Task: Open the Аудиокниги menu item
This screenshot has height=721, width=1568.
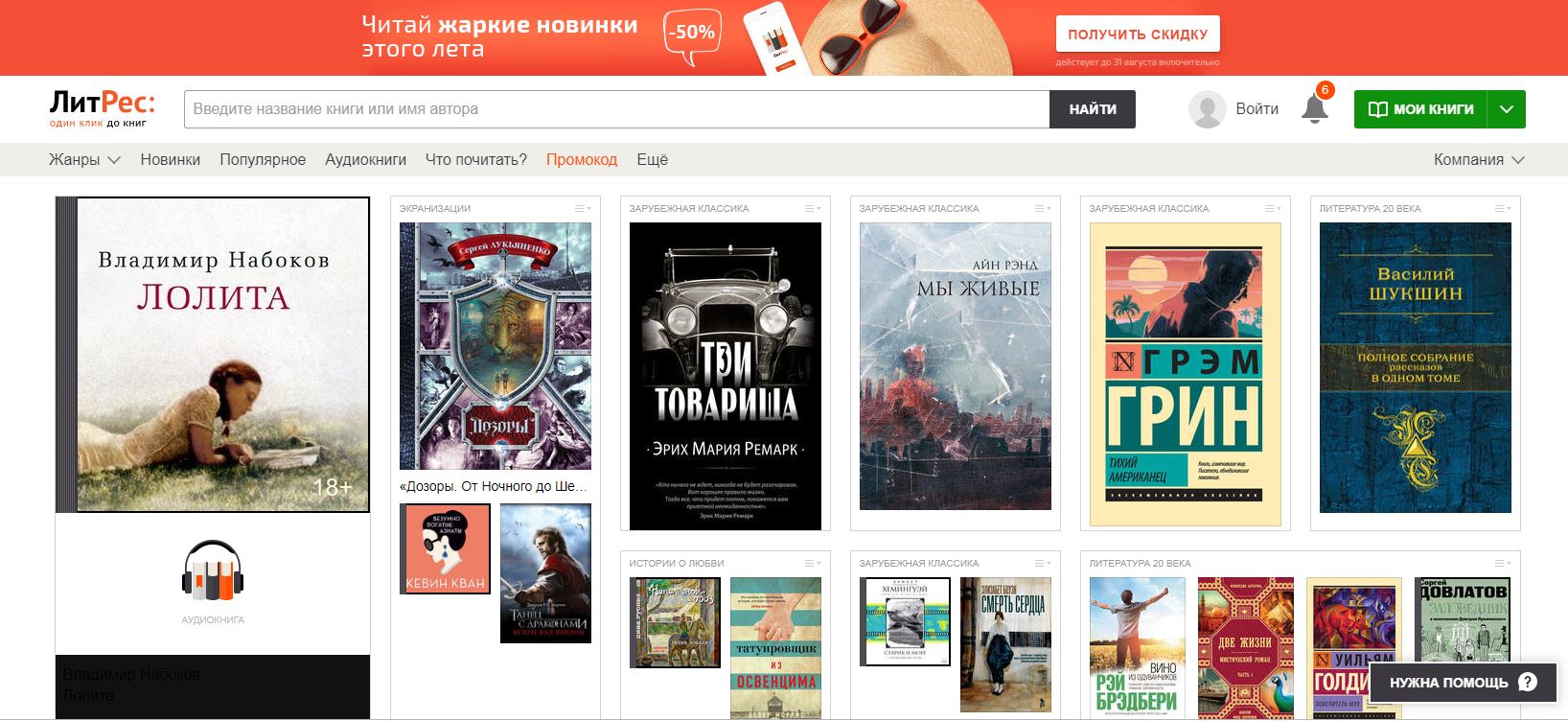Action: [x=365, y=159]
